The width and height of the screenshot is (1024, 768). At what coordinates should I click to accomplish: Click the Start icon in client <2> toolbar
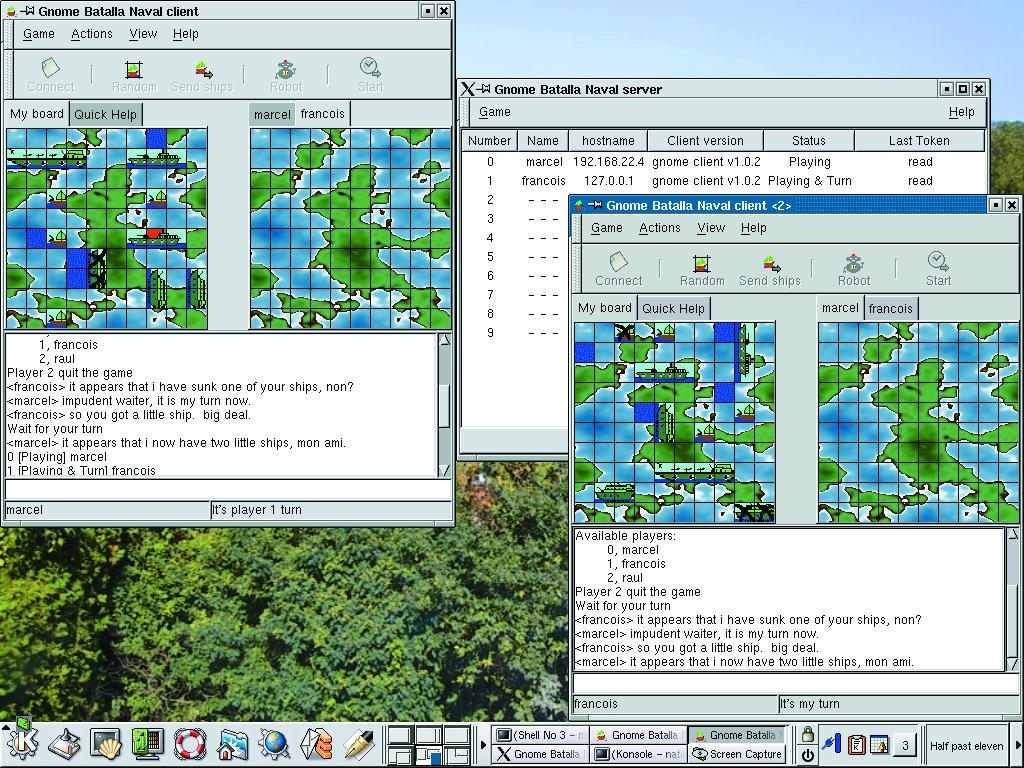coord(938,268)
